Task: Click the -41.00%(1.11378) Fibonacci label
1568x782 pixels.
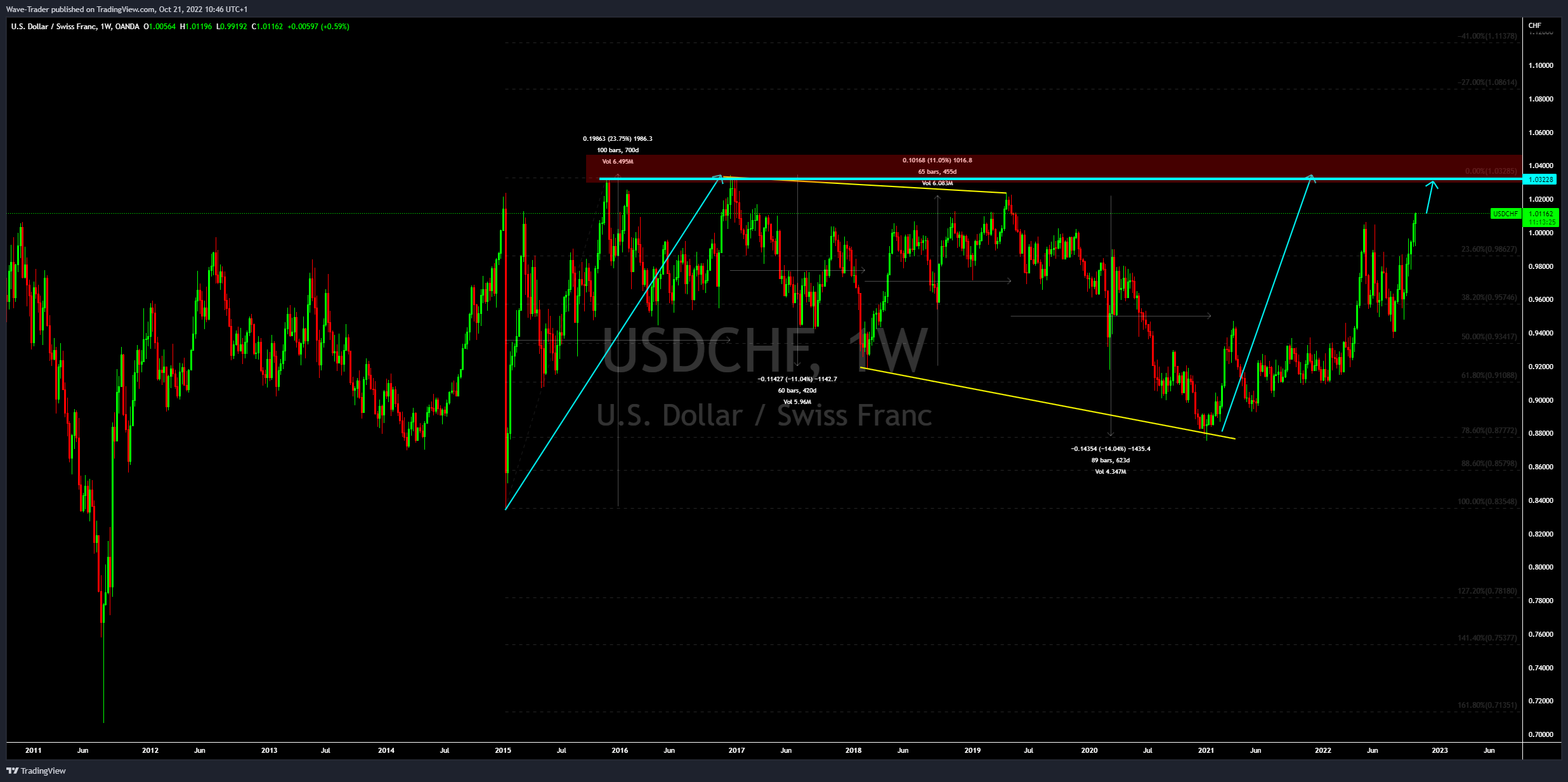Action: tap(1487, 36)
